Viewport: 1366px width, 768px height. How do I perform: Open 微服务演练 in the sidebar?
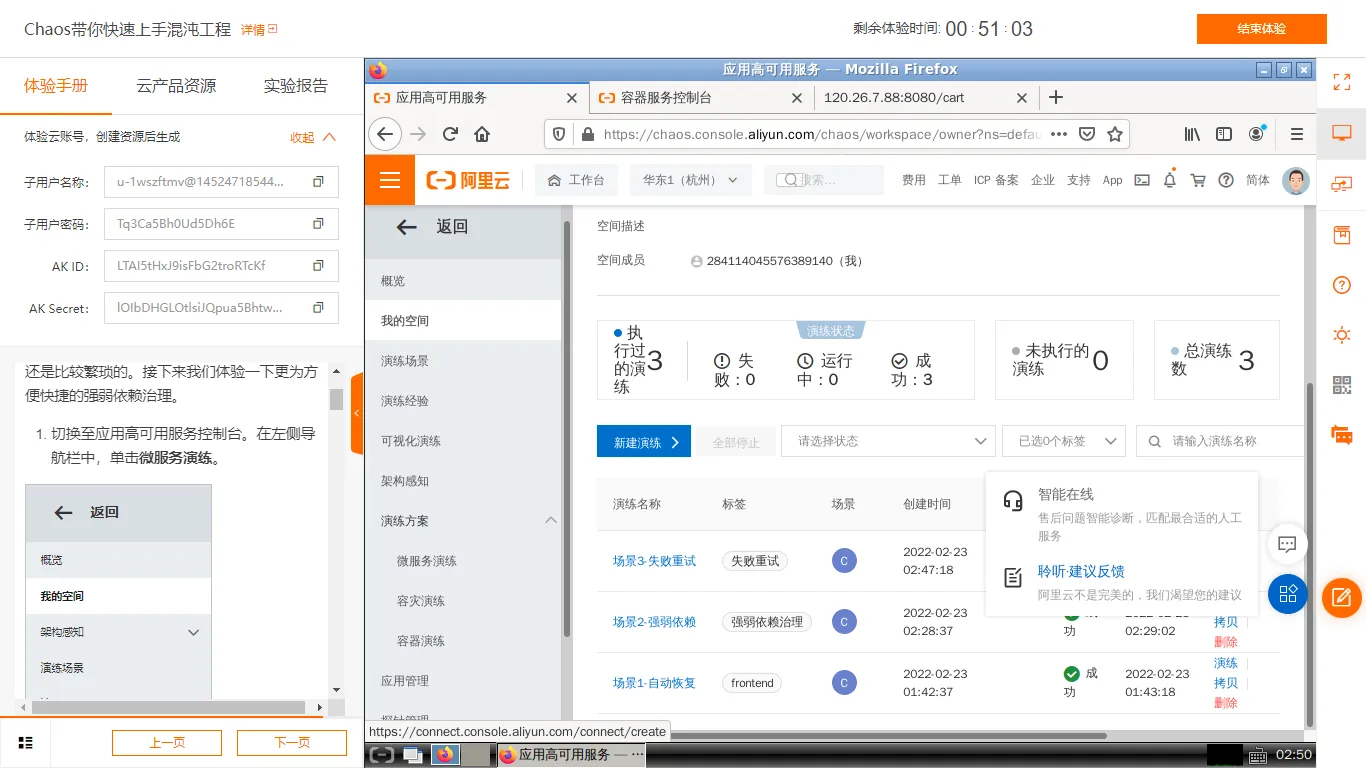click(x=427, y=561)
